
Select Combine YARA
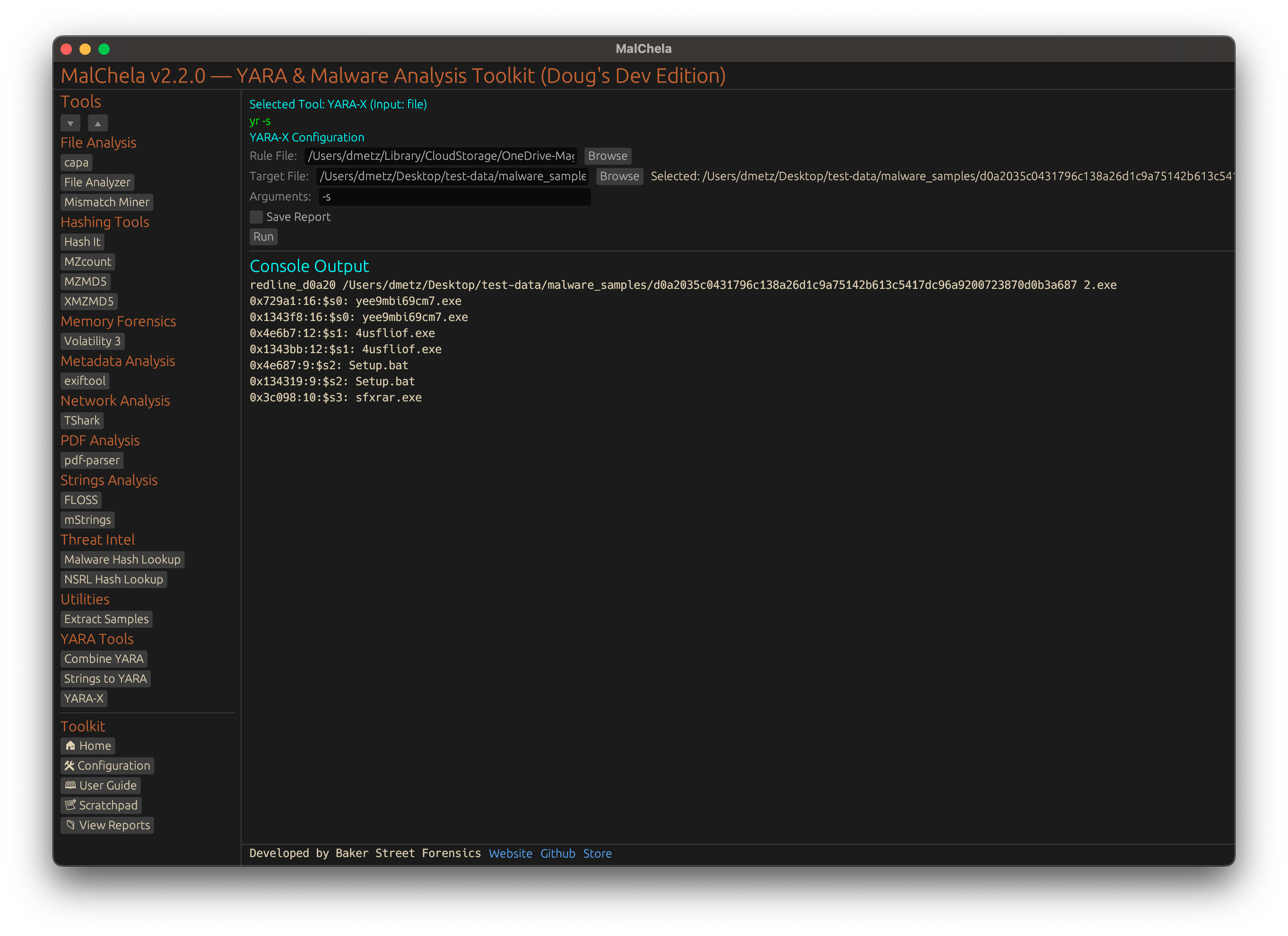point(104,659)
